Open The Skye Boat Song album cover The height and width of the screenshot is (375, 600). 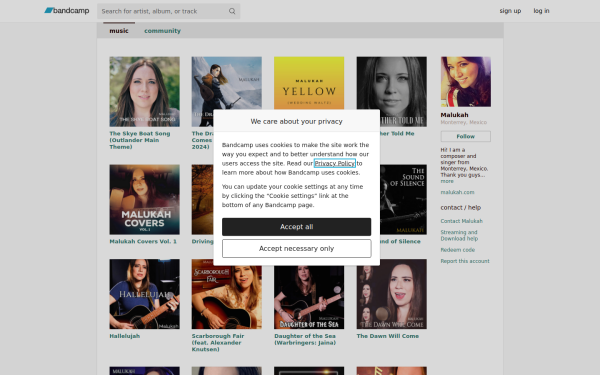coord(144,91)
